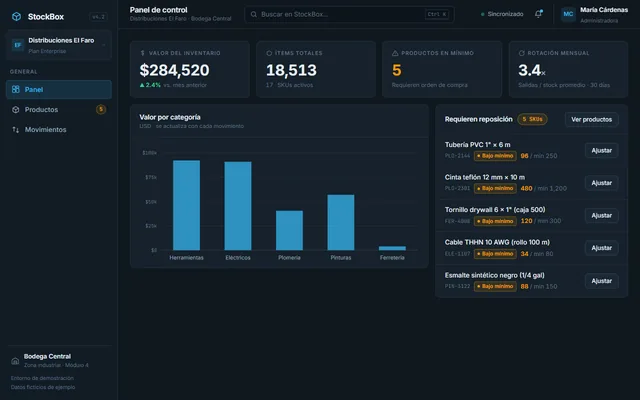Click the Pinturas bar in the chart
The image size is (640, 400).
(x=341, y=222)
